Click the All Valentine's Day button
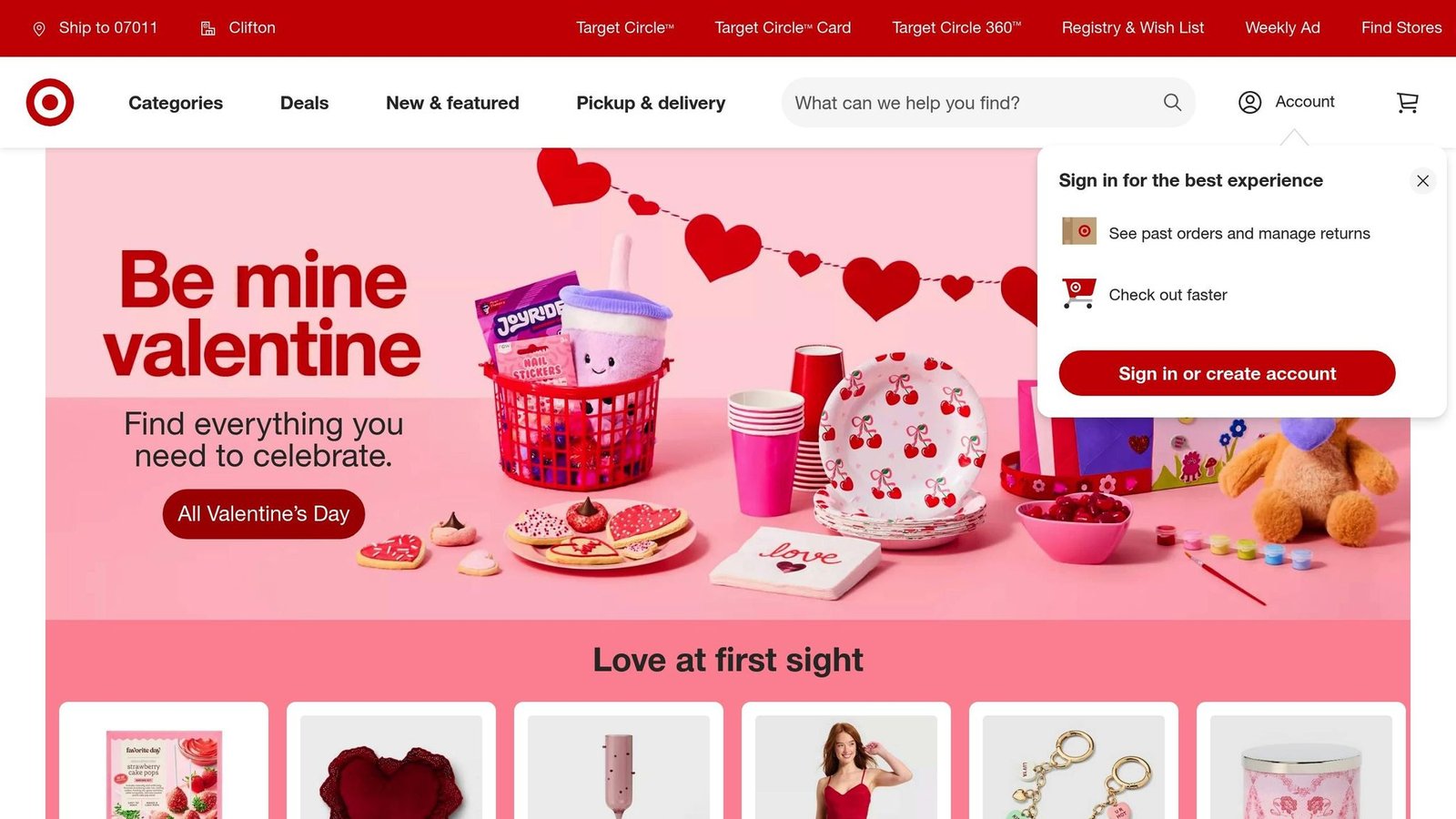The image size is (1456, 819). click(x=264, y=514)
